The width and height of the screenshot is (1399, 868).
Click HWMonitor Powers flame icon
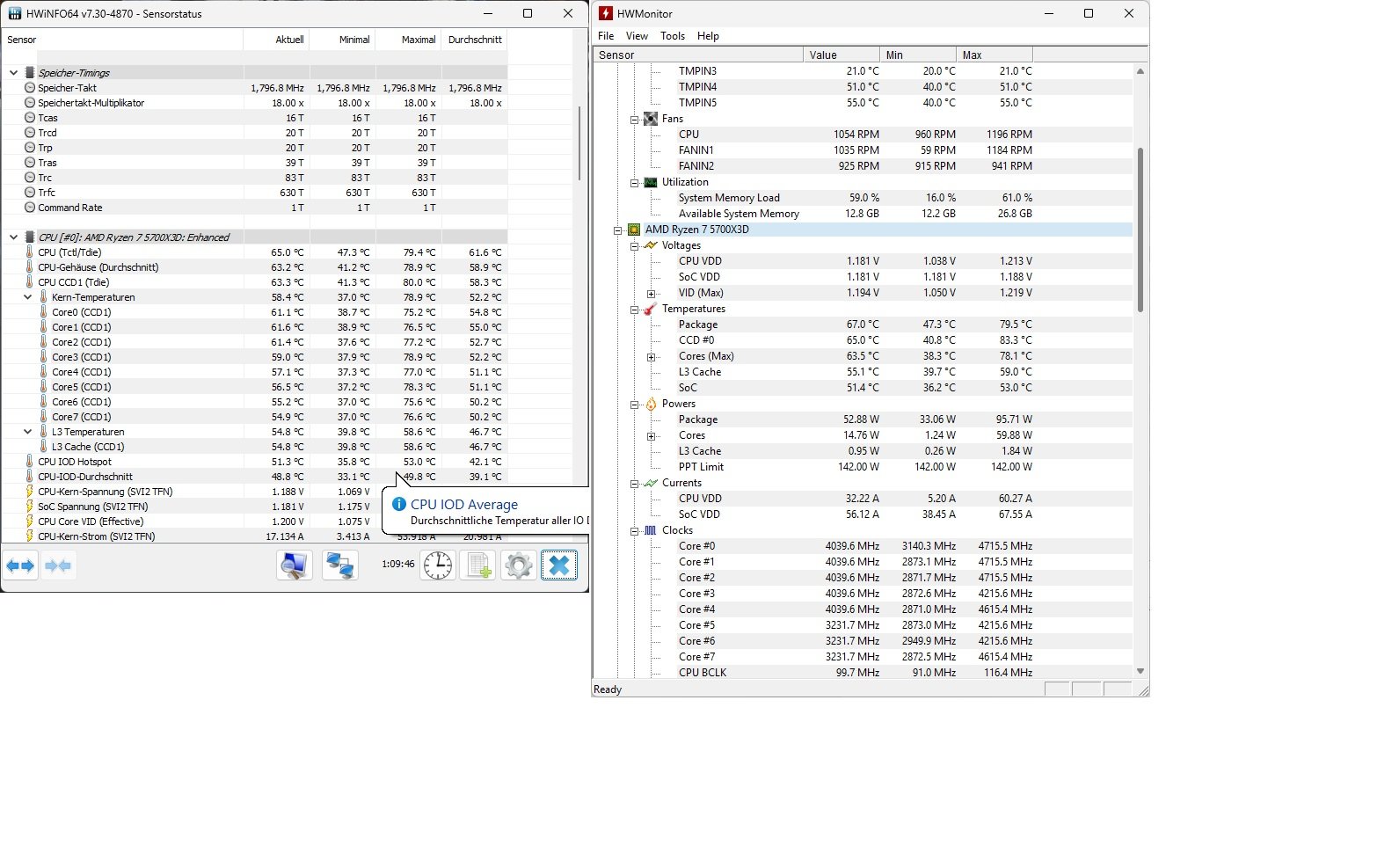point(651,404)
